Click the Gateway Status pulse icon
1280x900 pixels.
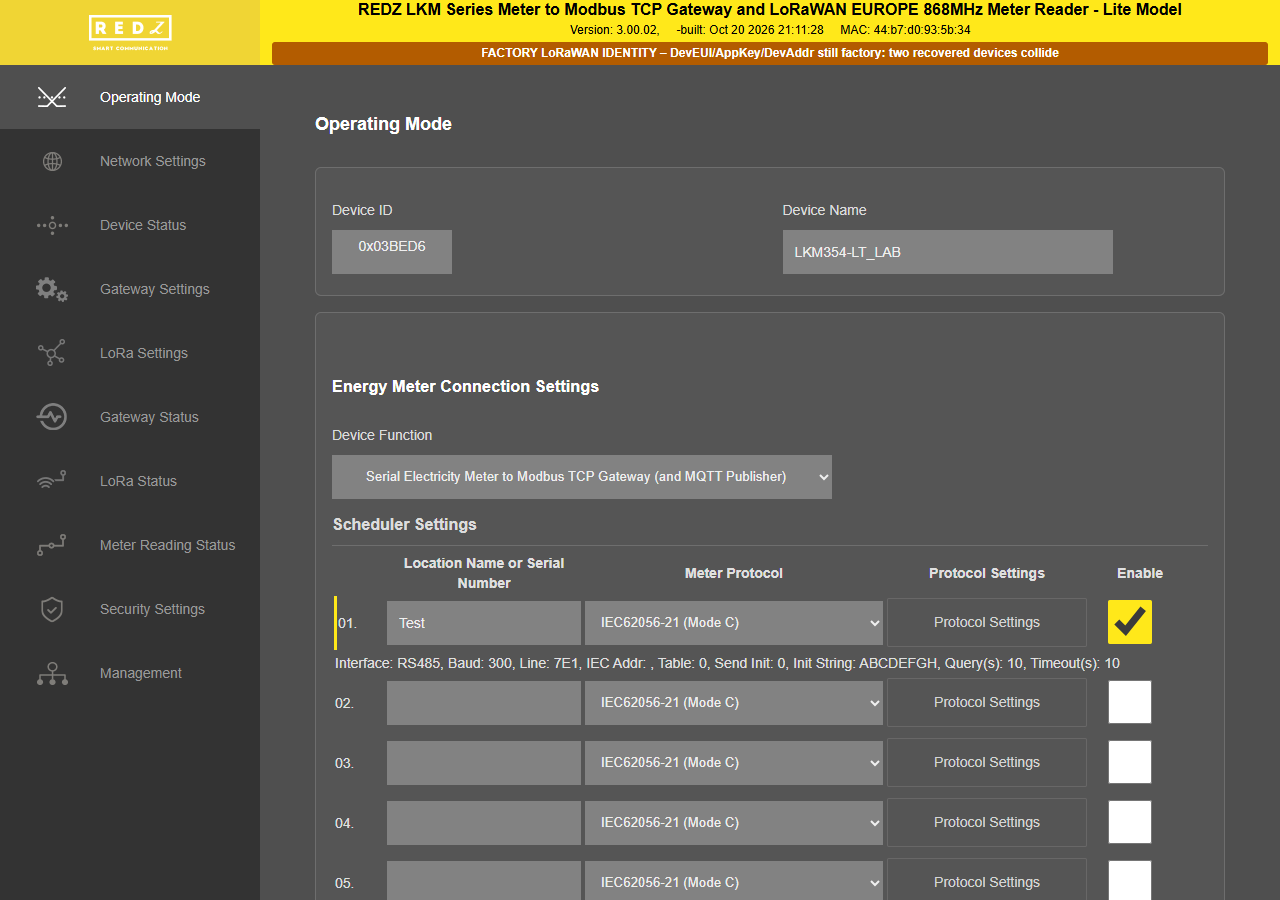pos(52,417)
